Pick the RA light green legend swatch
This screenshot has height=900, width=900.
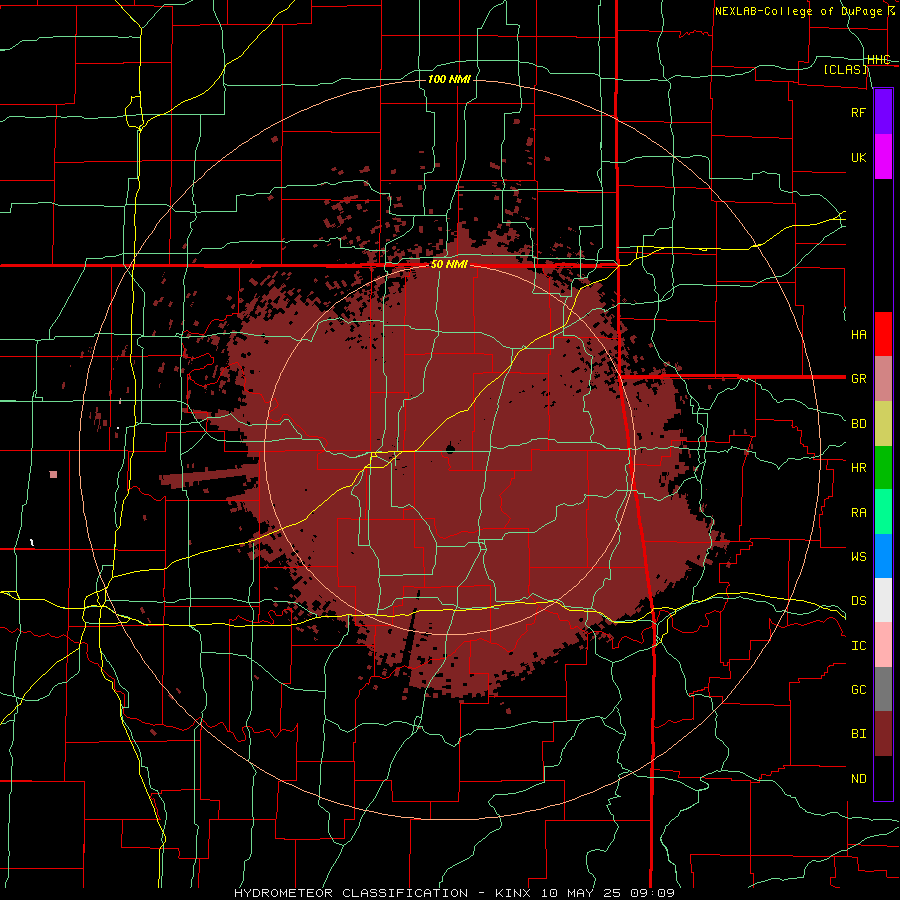tap(883, 512)
